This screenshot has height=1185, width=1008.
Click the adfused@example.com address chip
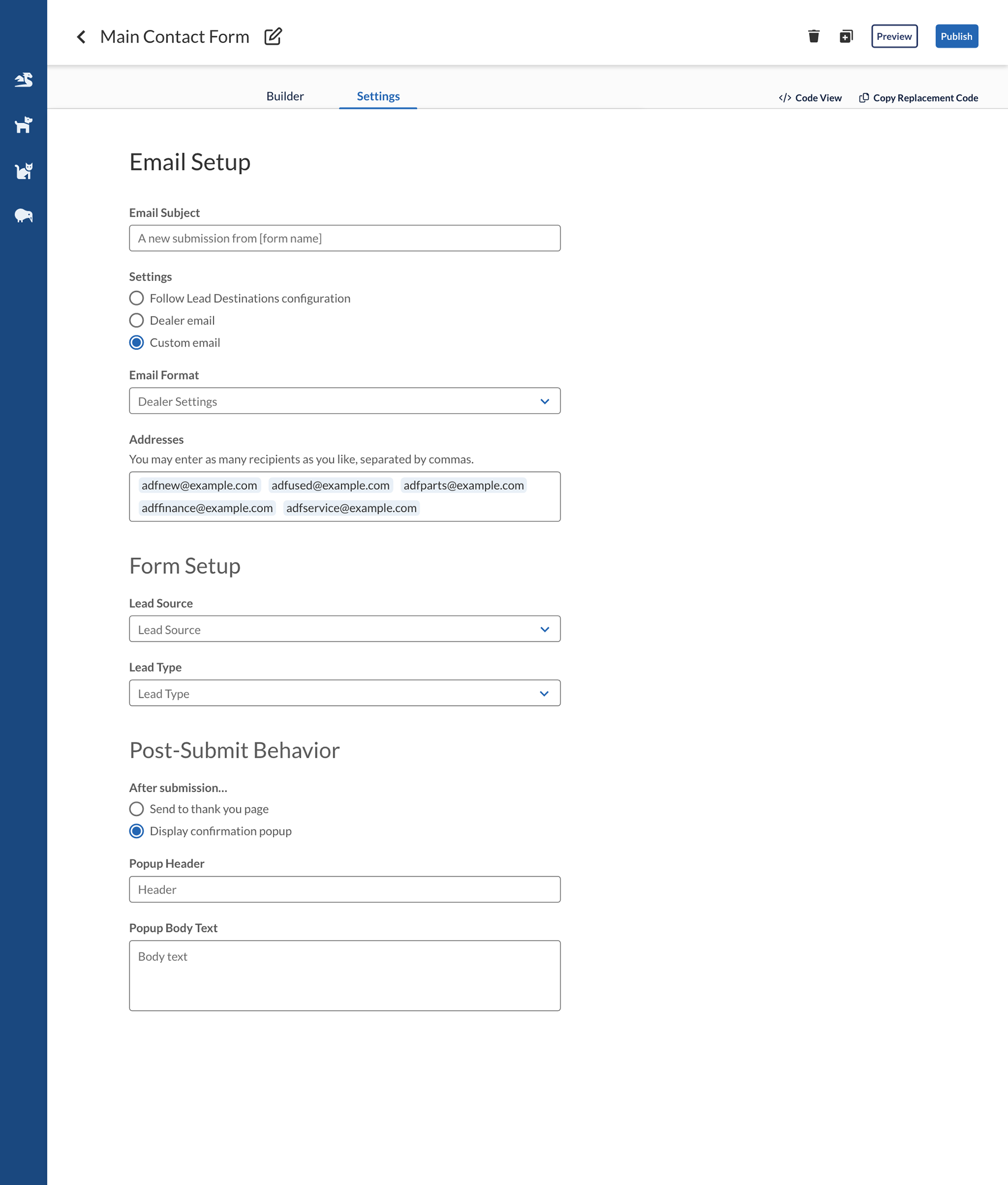pos(330,485)
